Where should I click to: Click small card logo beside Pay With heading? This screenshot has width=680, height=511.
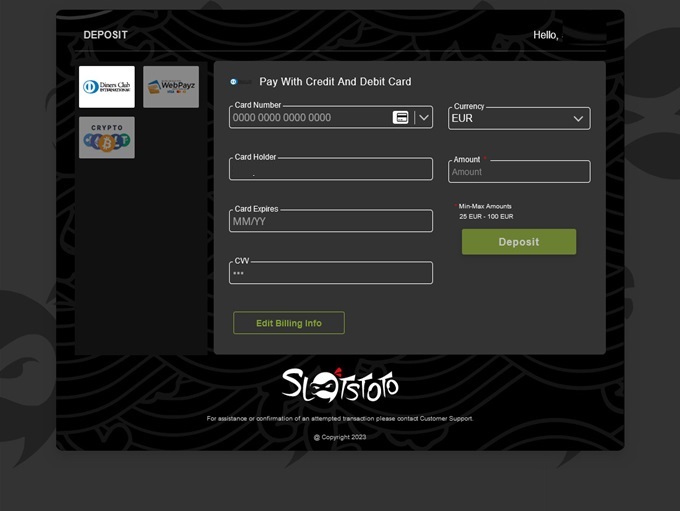point(240,82)
